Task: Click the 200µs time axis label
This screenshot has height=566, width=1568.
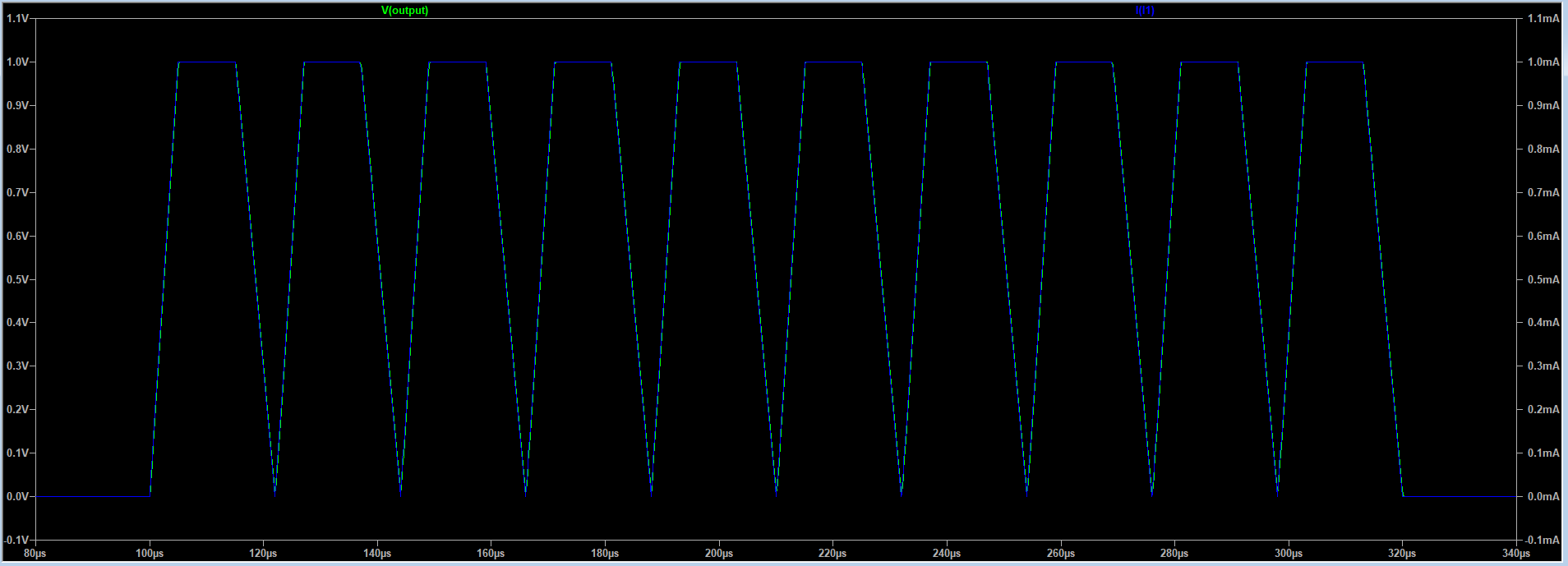Action: click(x=719, y=554)
